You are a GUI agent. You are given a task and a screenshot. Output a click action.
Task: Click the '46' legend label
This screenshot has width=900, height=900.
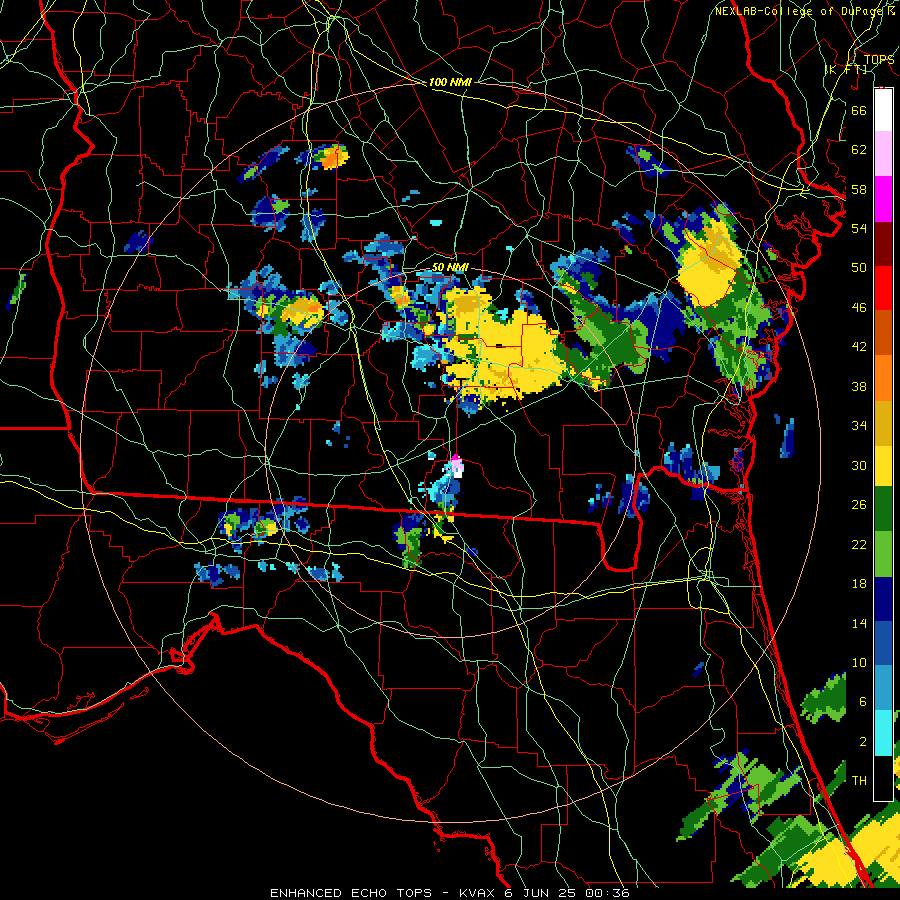(859, 308)
